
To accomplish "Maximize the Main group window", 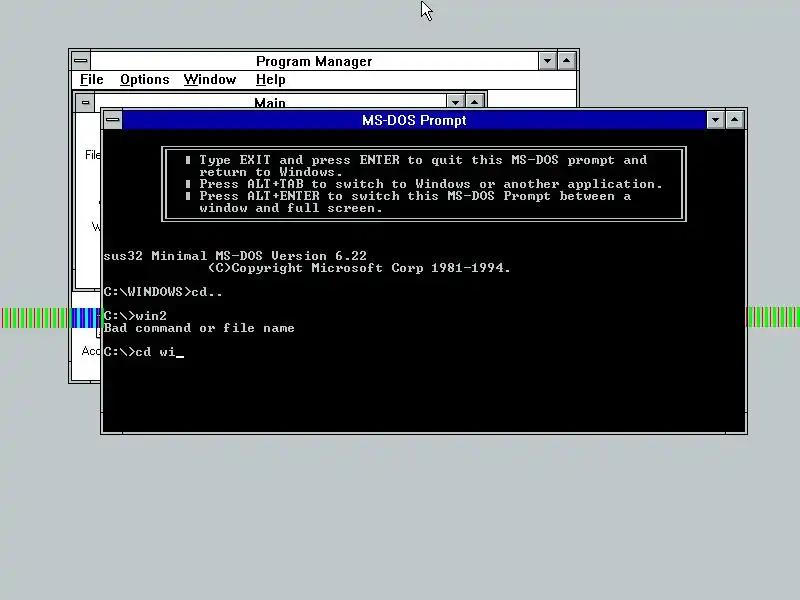I will [474, 101].
